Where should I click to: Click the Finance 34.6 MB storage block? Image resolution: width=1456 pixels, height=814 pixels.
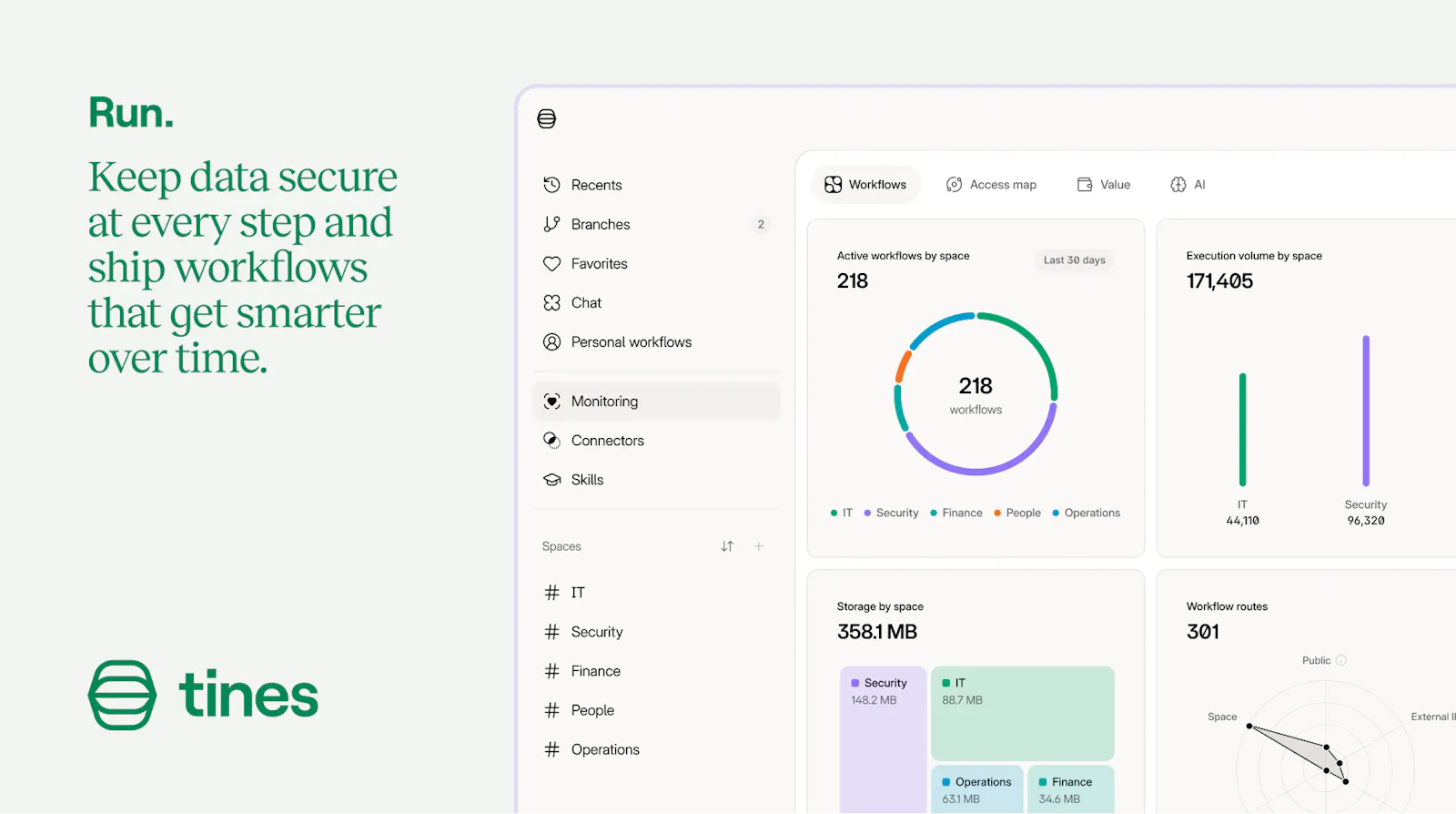point(1071,789)
